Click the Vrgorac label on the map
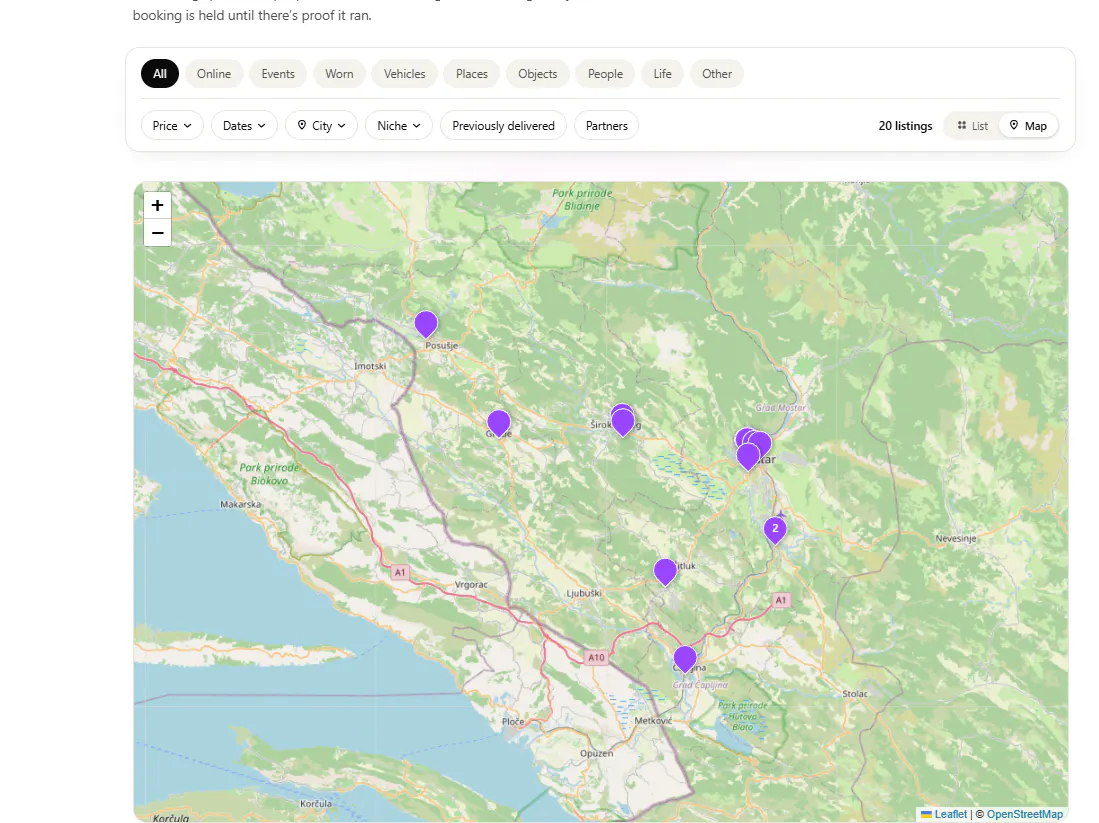1099x823 pixels. click(x=471, y=584)
